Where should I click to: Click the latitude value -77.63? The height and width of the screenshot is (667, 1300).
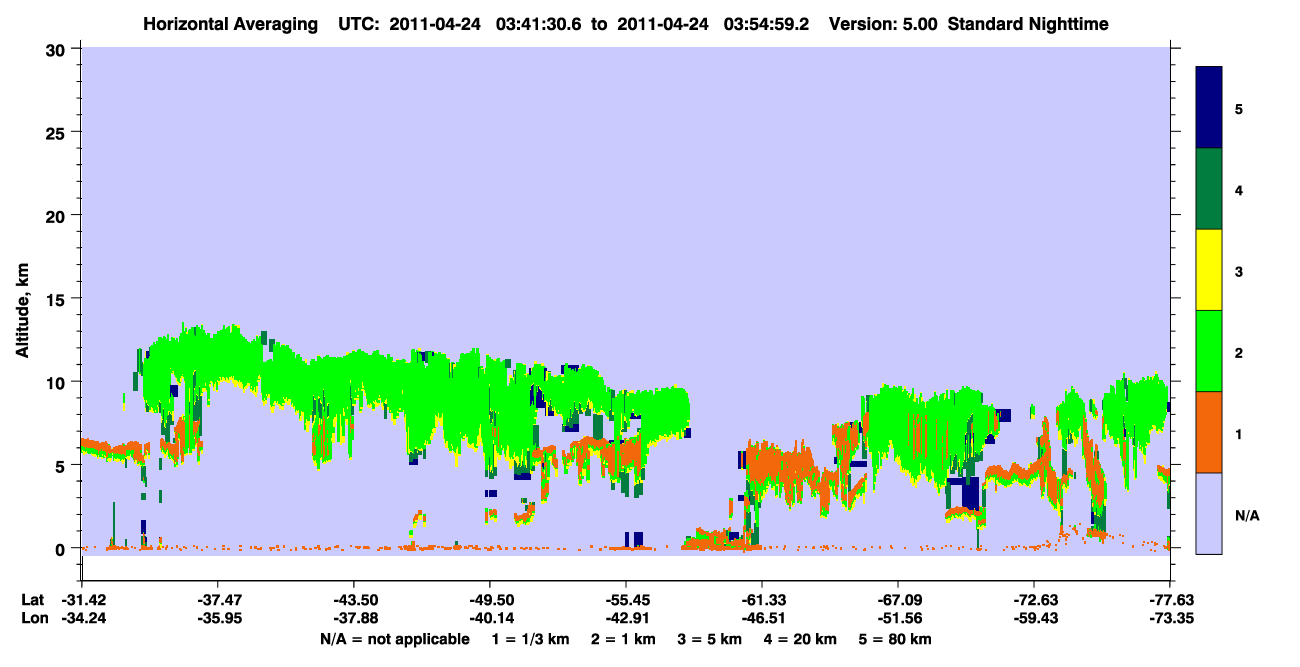[x=1170, y=600]
